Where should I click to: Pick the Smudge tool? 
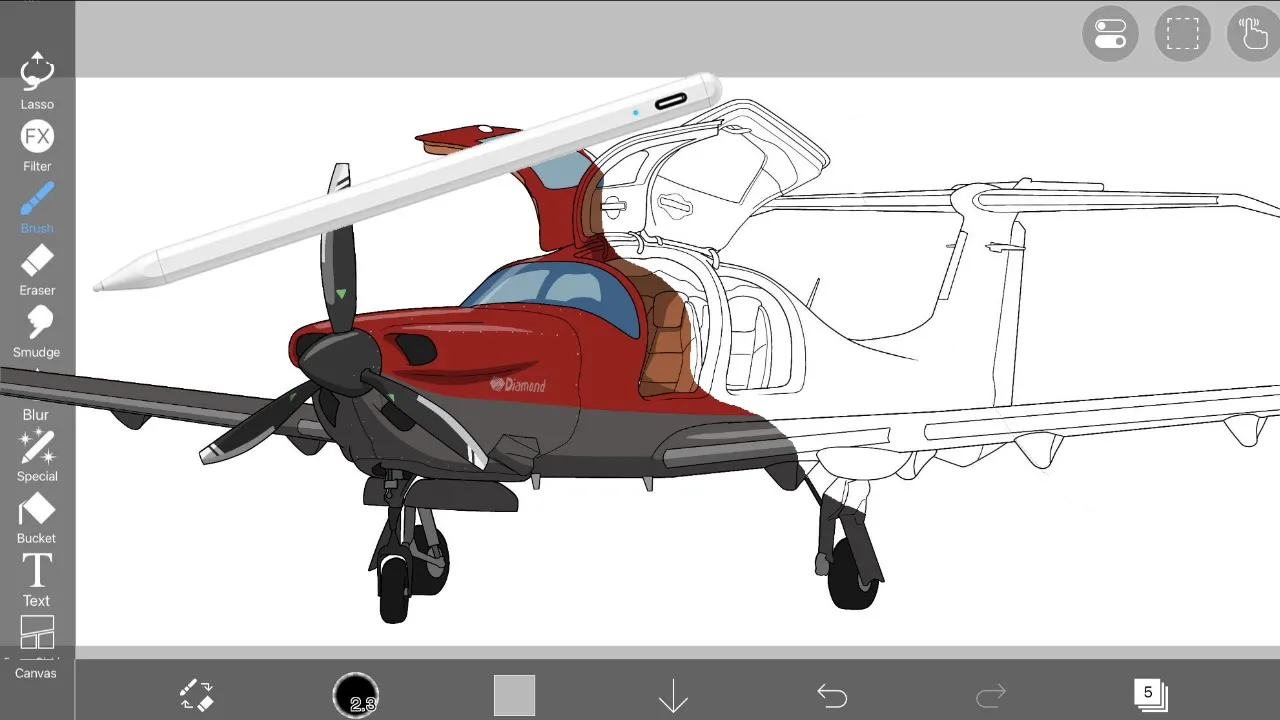pyautogui.click(x=37, y=332)
